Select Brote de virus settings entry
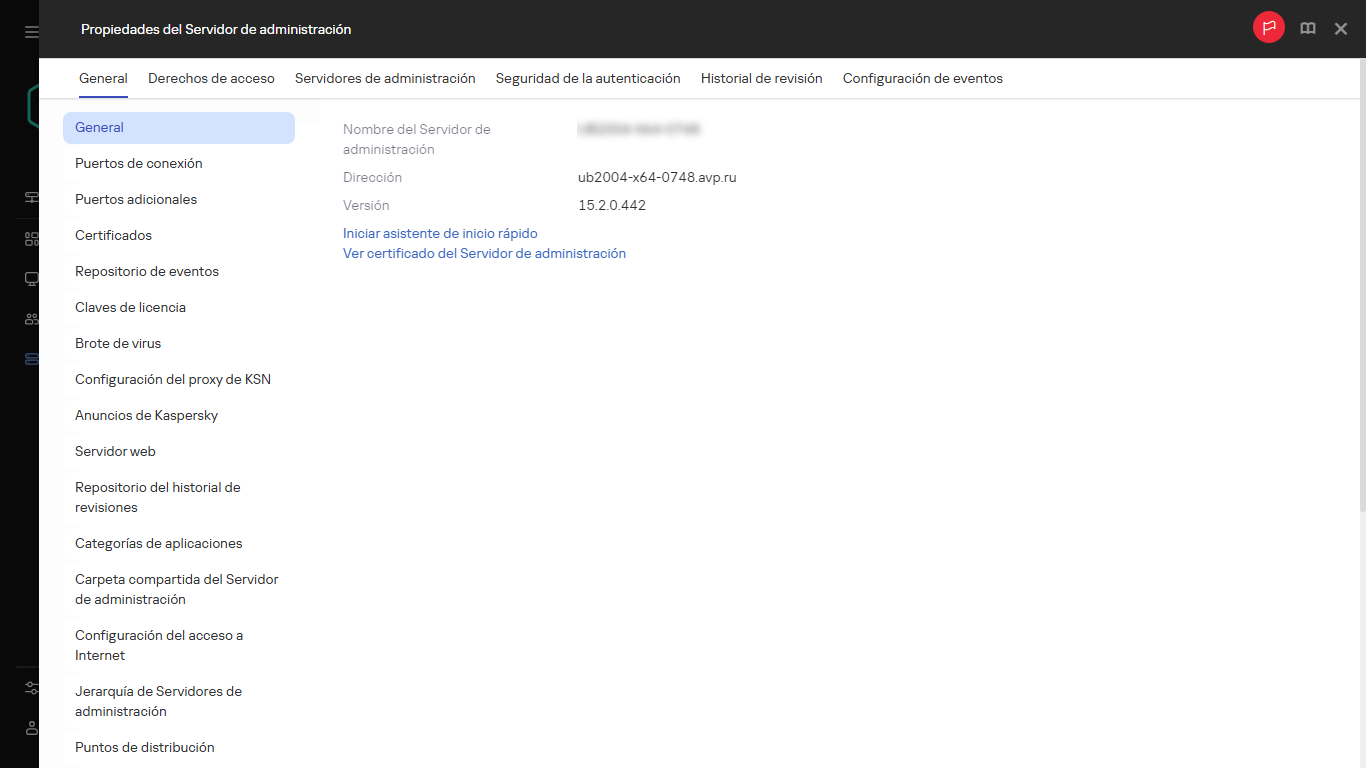 (x=117, y=343)
